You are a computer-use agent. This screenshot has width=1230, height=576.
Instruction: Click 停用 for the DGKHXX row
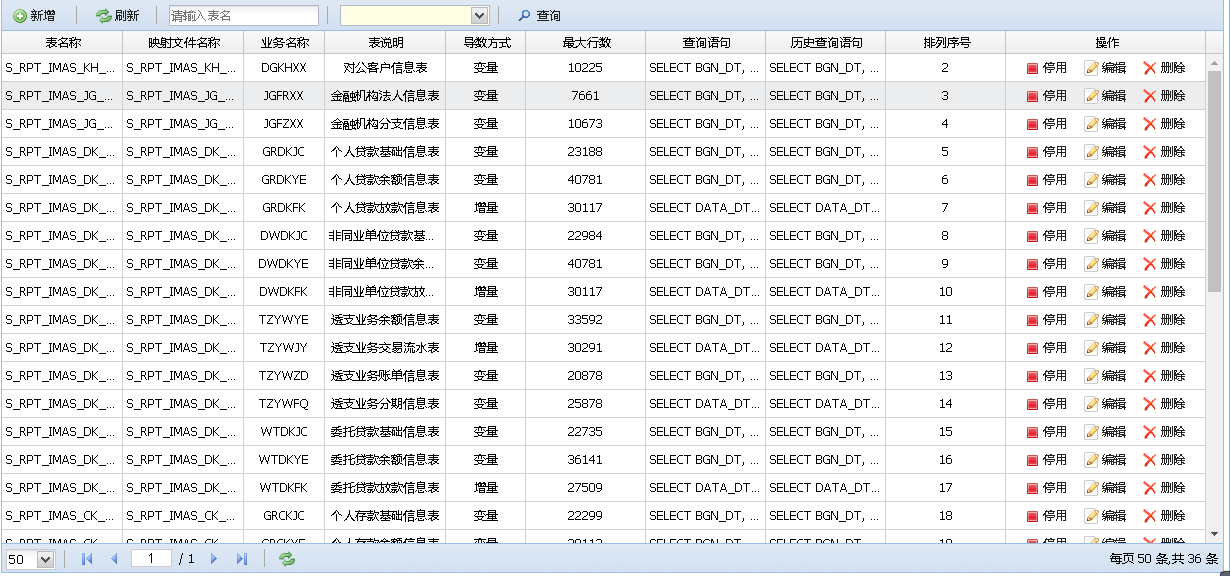click(1046, 68)
